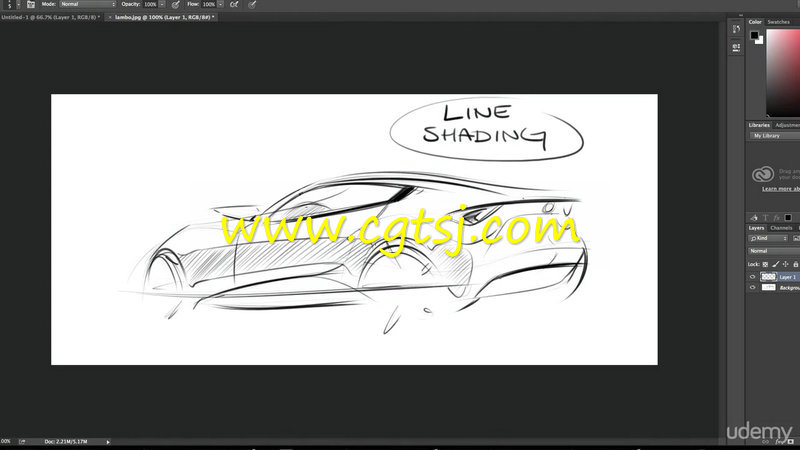Select the Background layer thumbnail
The image size is (800, 450).
point(768,288)
